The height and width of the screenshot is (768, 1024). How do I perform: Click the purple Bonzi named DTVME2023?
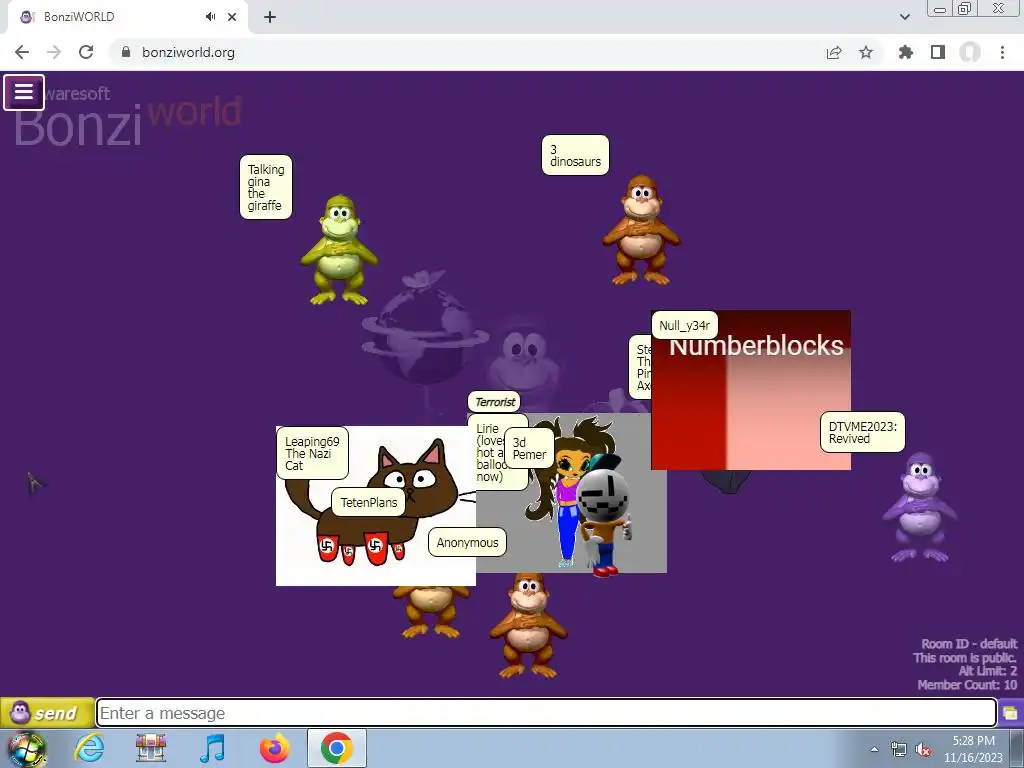click(920, 507)
